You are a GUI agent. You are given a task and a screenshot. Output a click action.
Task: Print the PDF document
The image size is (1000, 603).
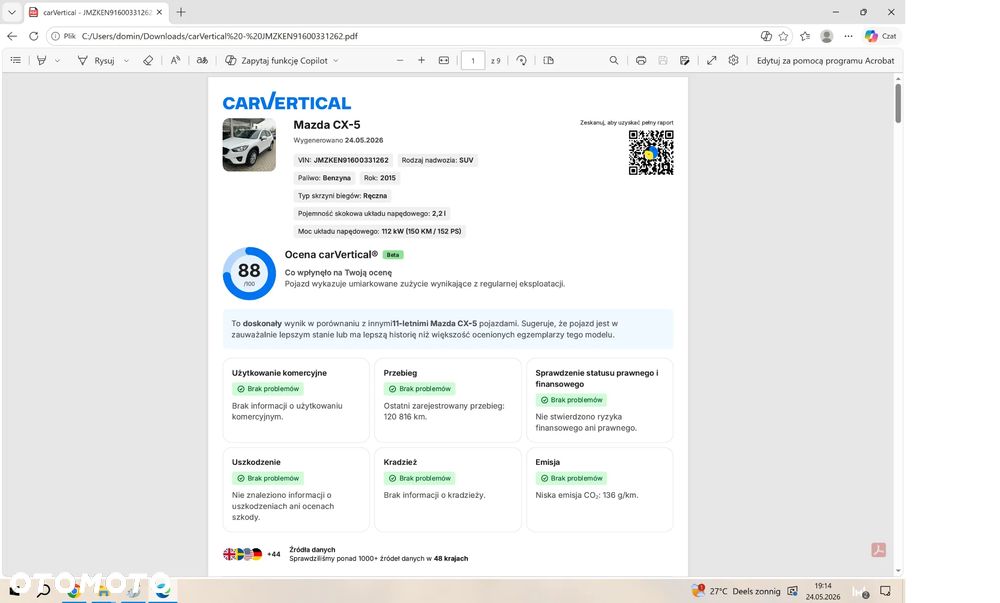click(641, 61)
